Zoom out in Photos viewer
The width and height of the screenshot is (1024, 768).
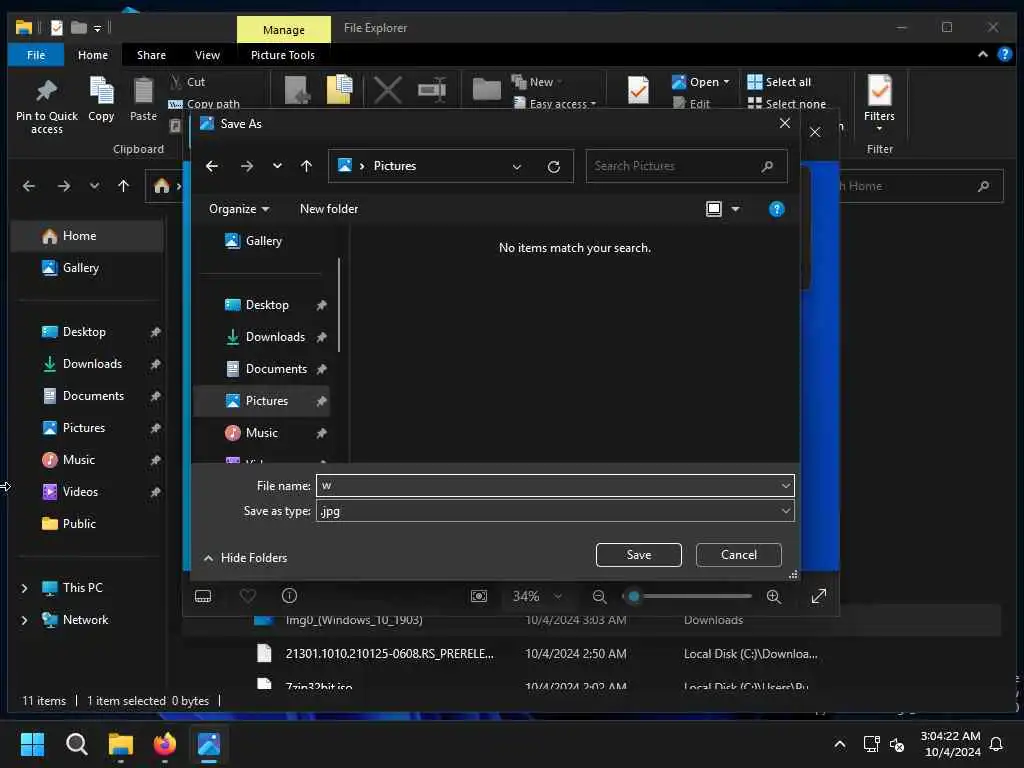tap(599, 596)
